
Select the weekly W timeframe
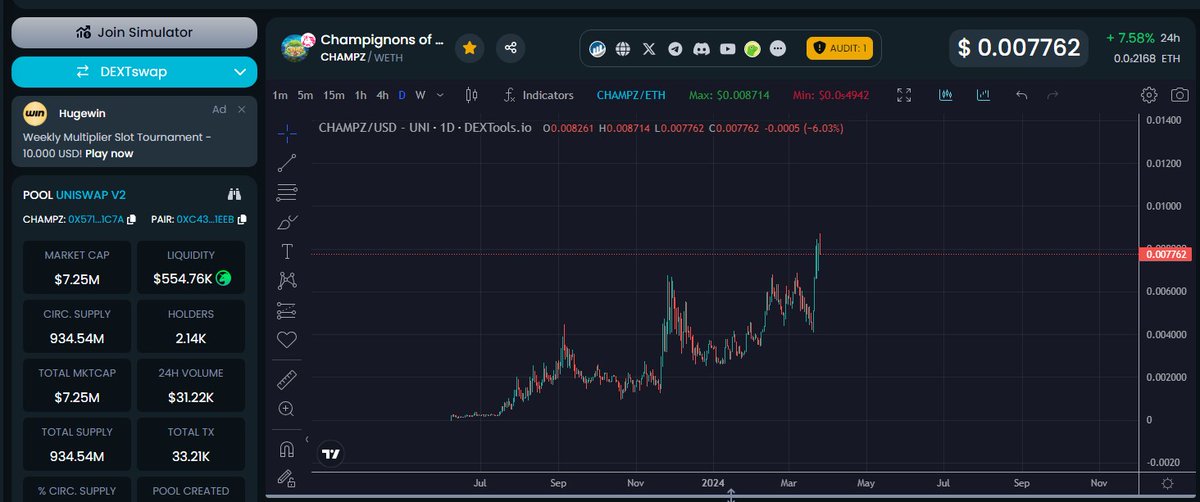pos(420,95)
